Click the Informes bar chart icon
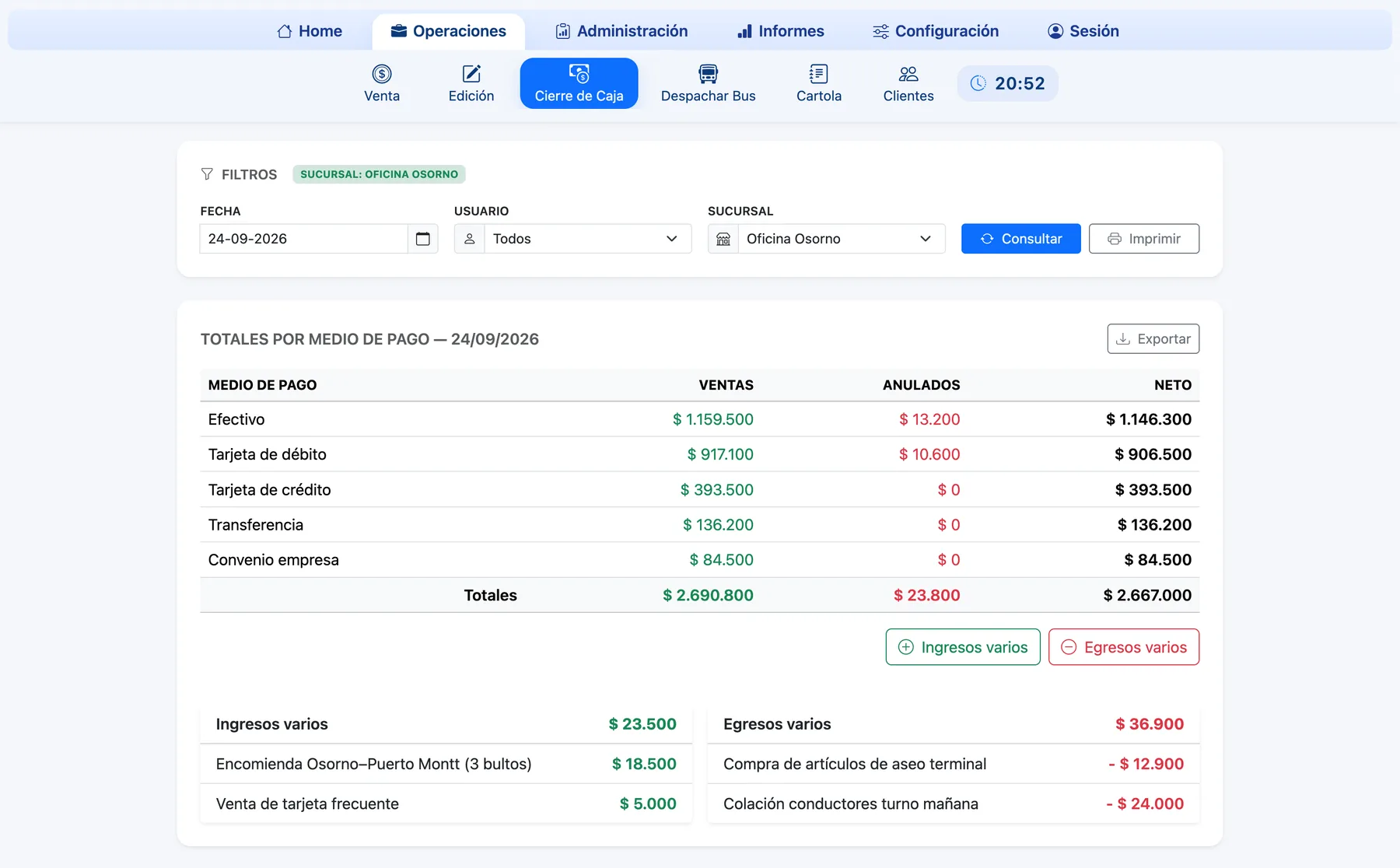Image resolution: width=1400 pixels, height=868 pixels. click(744, 31)
